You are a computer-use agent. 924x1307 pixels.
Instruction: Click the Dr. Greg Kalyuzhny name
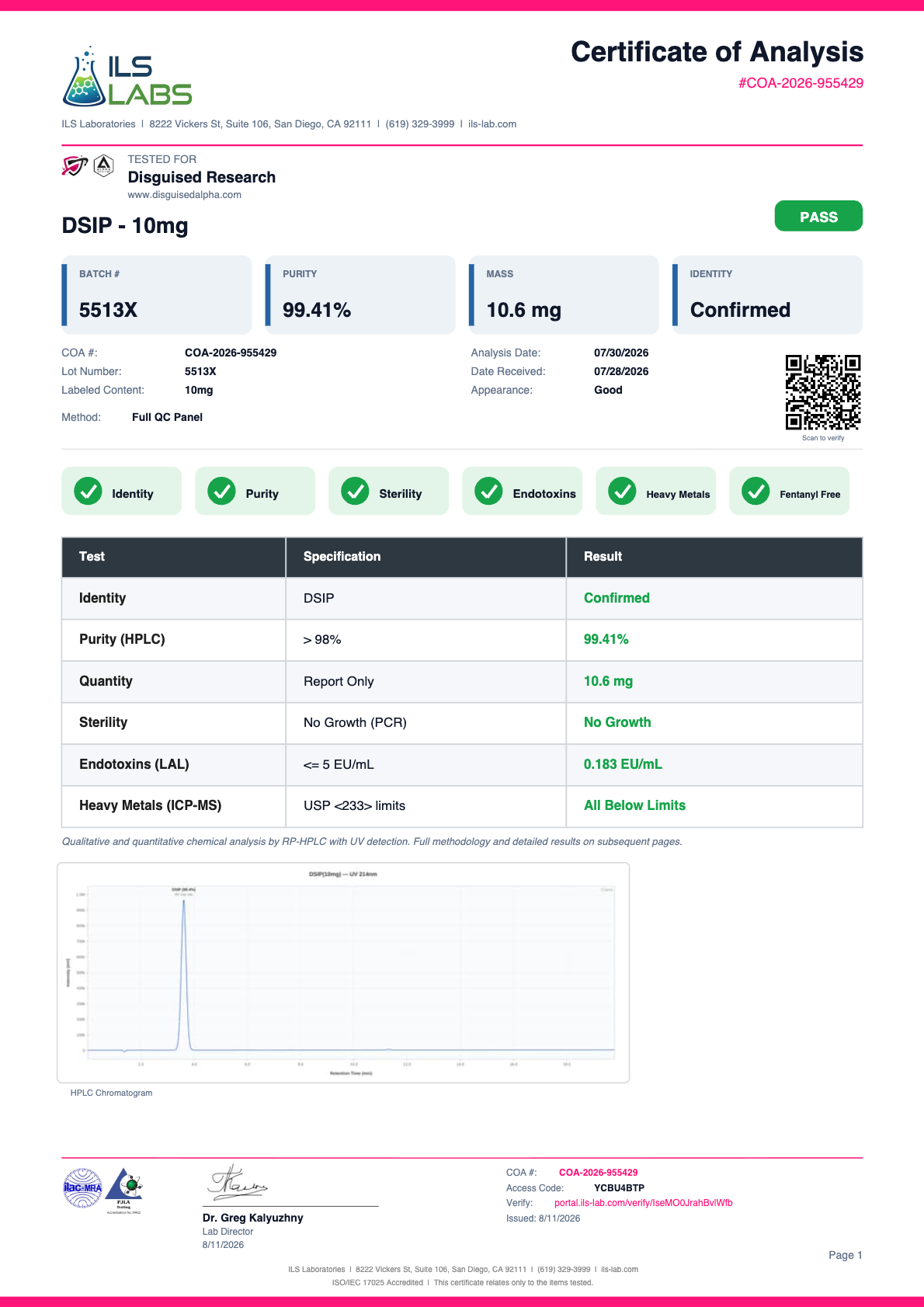click(253, 1218)
